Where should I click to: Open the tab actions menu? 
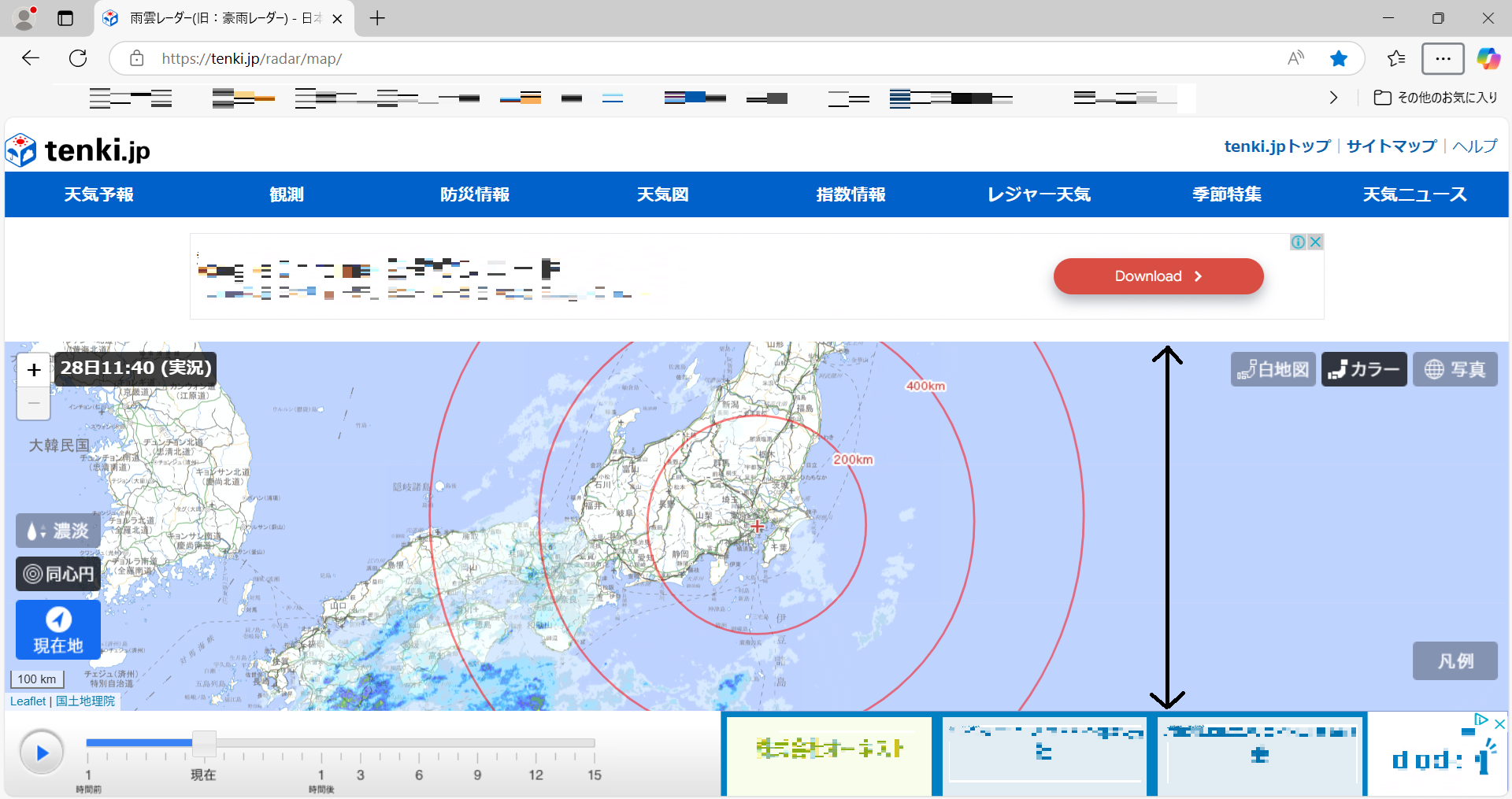pyautogui.click(x=65, y=18)
